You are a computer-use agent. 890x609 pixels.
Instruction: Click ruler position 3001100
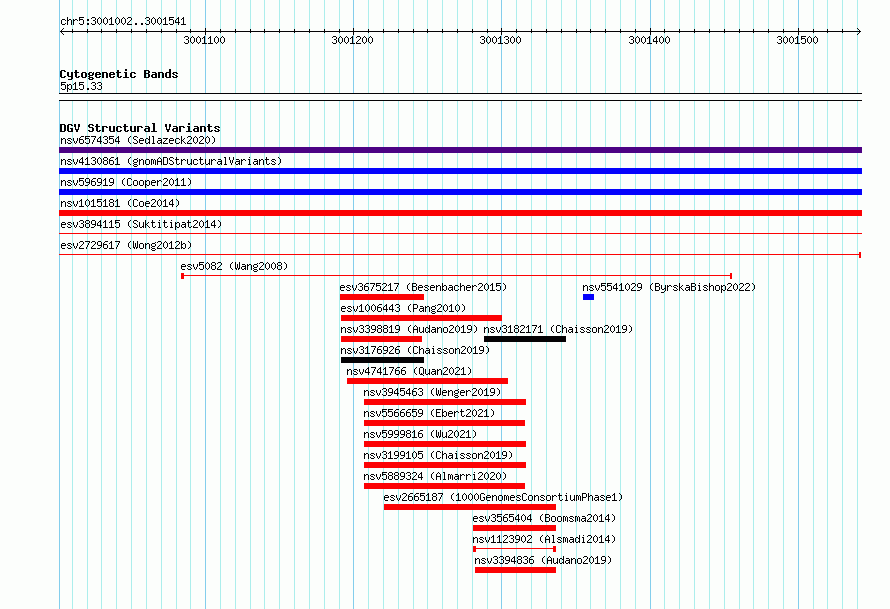[204, 40]
